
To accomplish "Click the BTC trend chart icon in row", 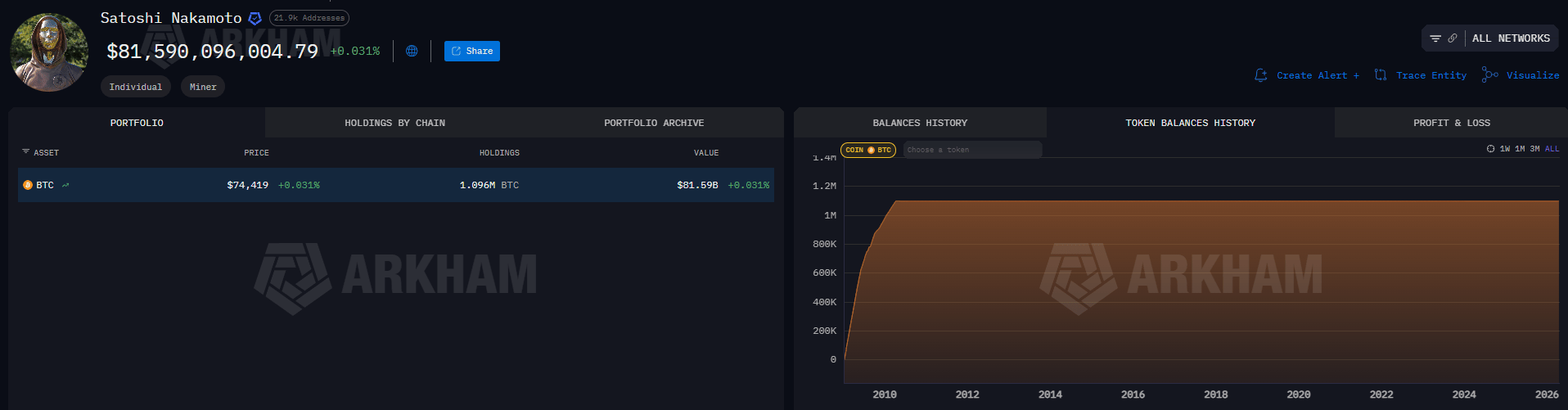I will [x=65, y=185].
